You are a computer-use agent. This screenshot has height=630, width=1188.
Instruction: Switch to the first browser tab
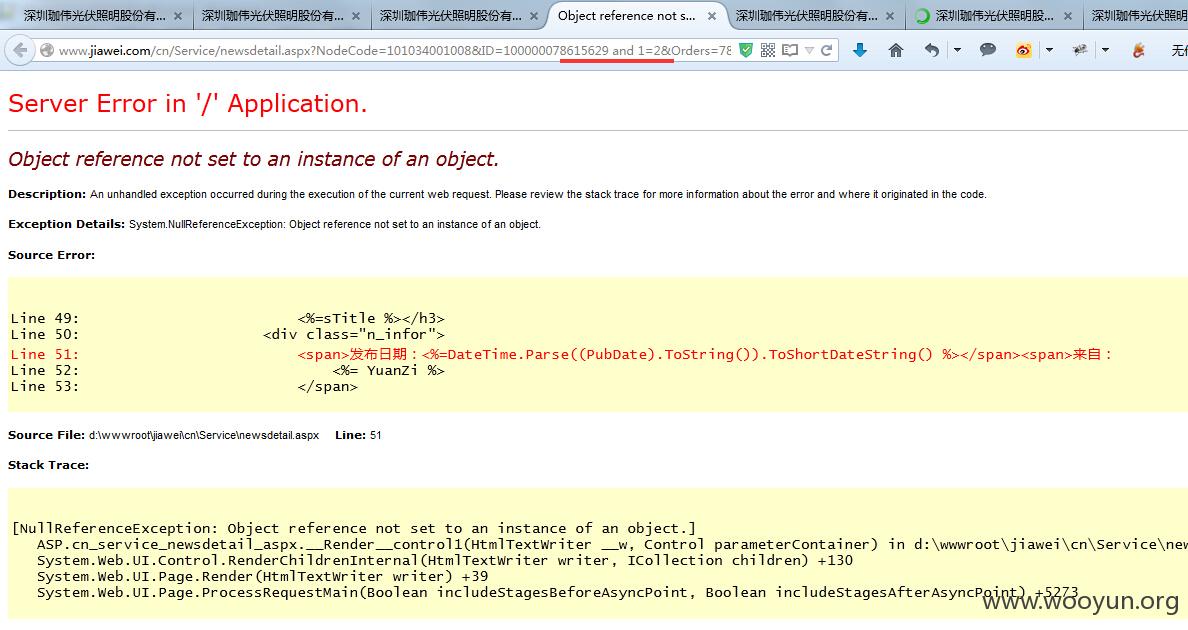[95, 15]
